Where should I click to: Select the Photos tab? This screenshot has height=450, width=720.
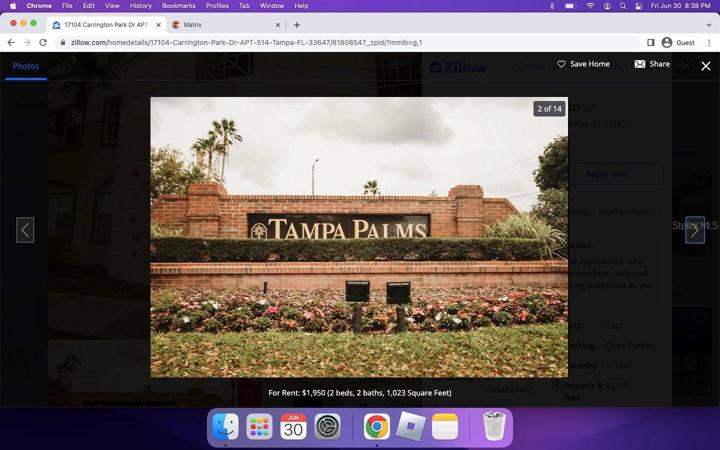(x=26, y=66)
